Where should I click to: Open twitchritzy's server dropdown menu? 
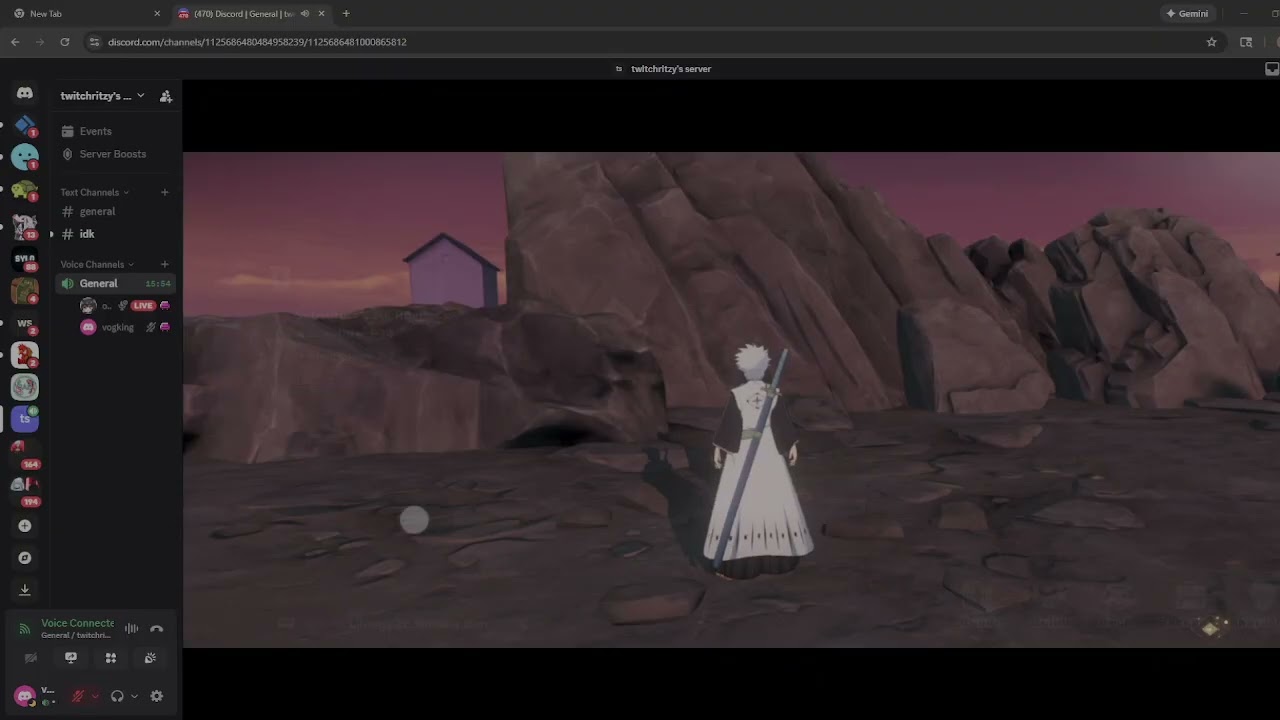(x=102, y=96)
